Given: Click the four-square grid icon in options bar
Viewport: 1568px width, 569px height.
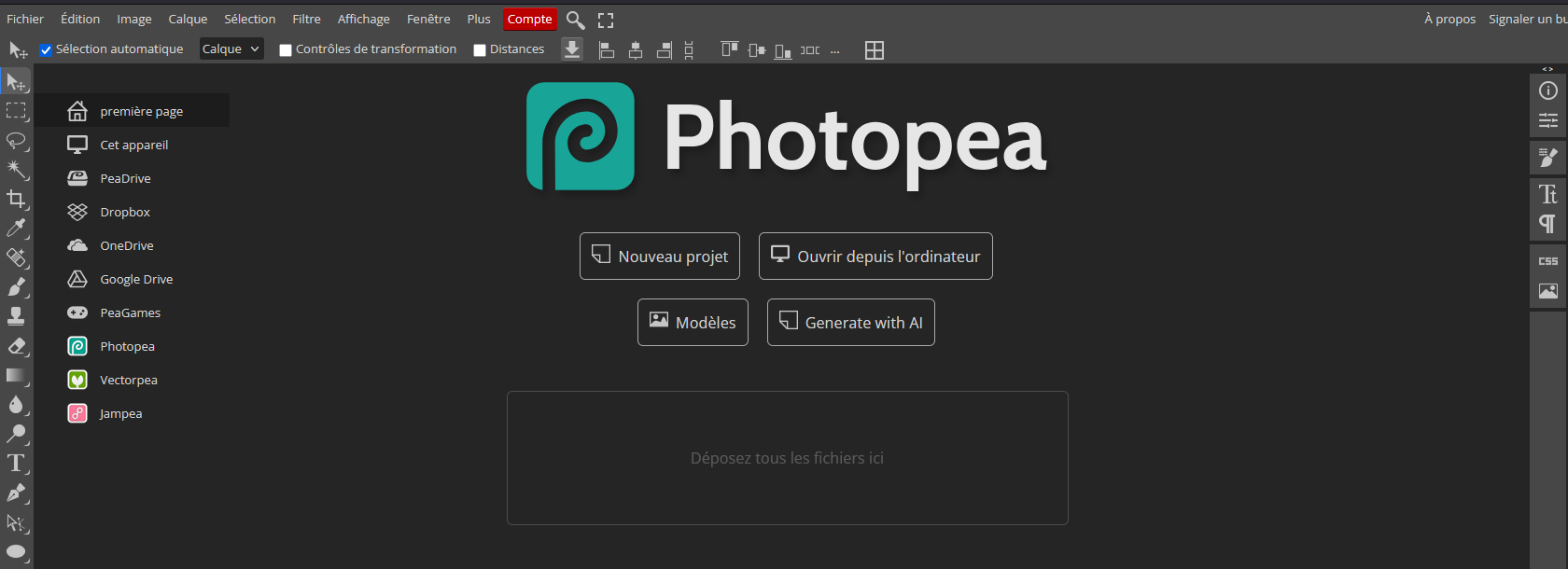Looking at the screenshot, I should pos(875,50).
